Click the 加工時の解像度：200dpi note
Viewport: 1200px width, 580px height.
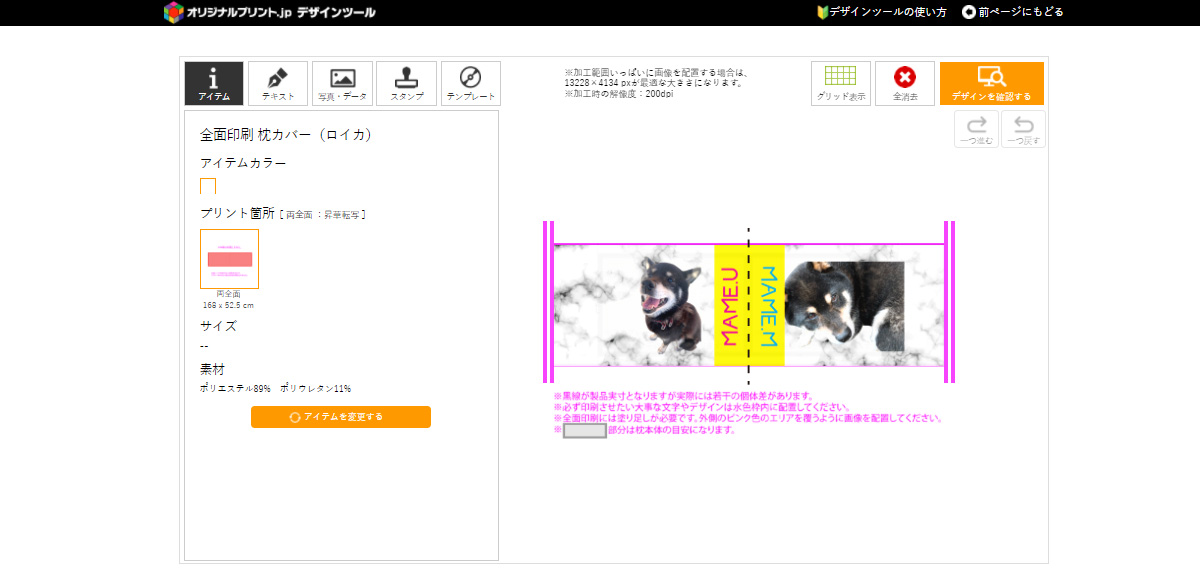[x=617, y=93]
